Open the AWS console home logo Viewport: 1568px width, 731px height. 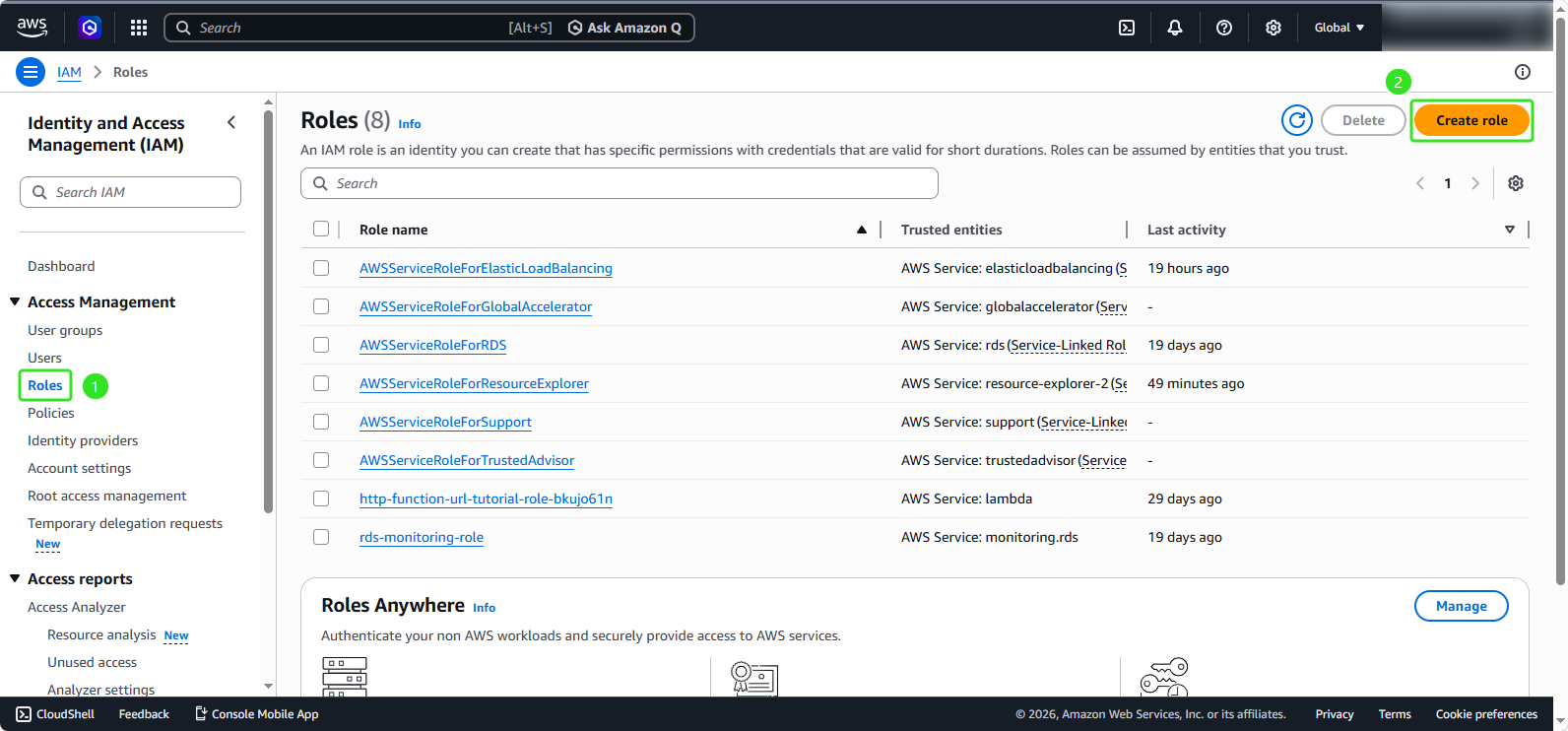[x=32, y=28]
